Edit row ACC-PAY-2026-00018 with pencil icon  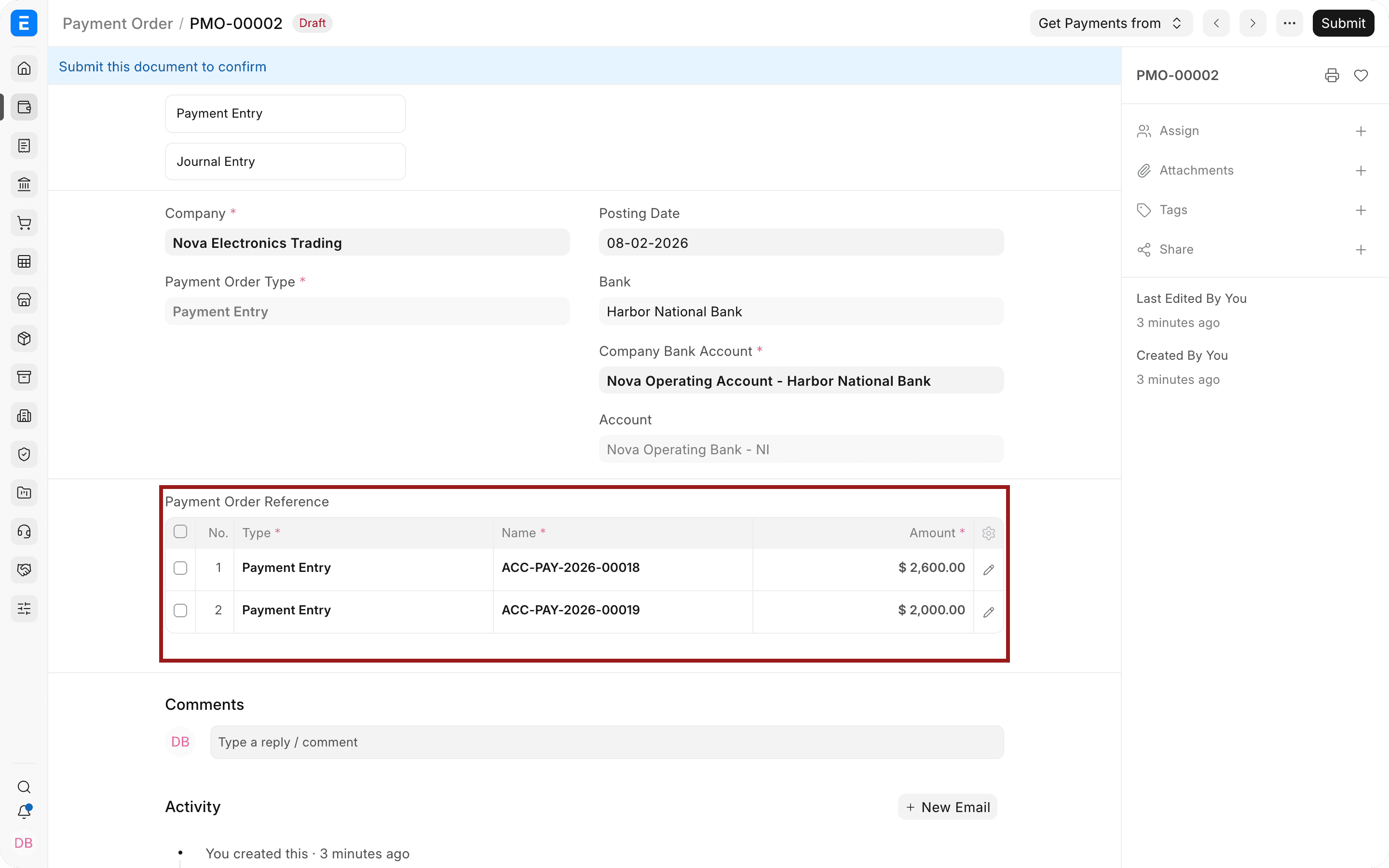pyautogui.click(x=988, y=570)
